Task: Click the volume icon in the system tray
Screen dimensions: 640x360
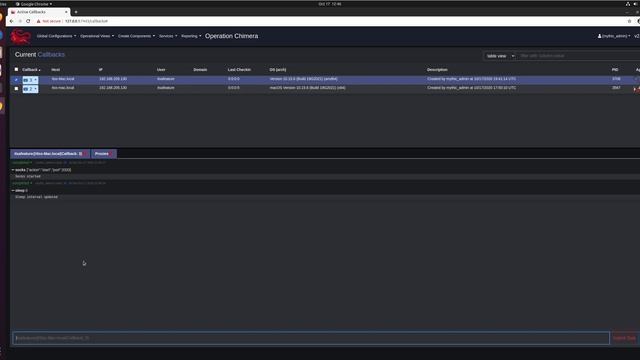Action: pos(636,4)
